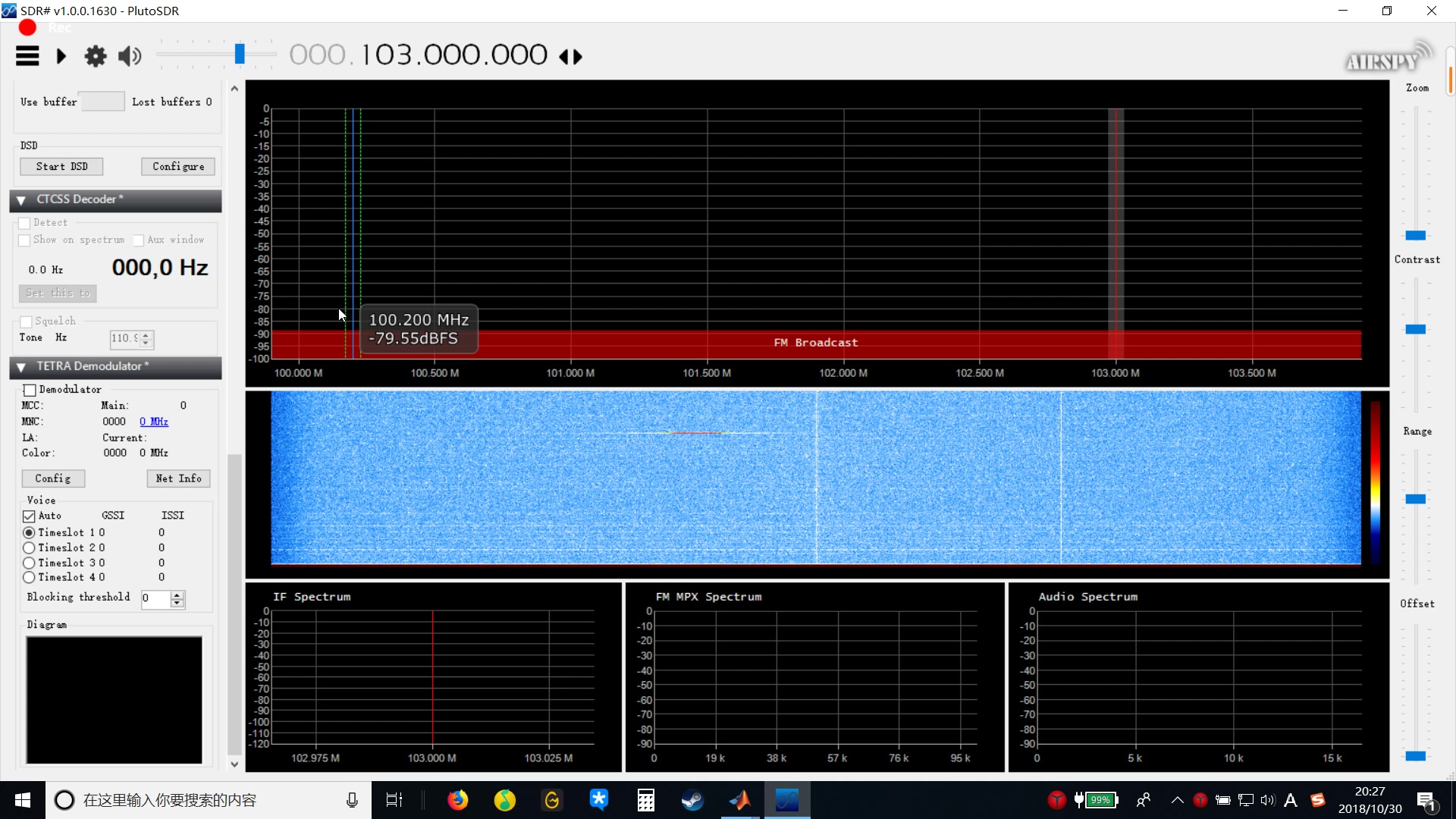Click the Airspy logo

coord(1386,58)
